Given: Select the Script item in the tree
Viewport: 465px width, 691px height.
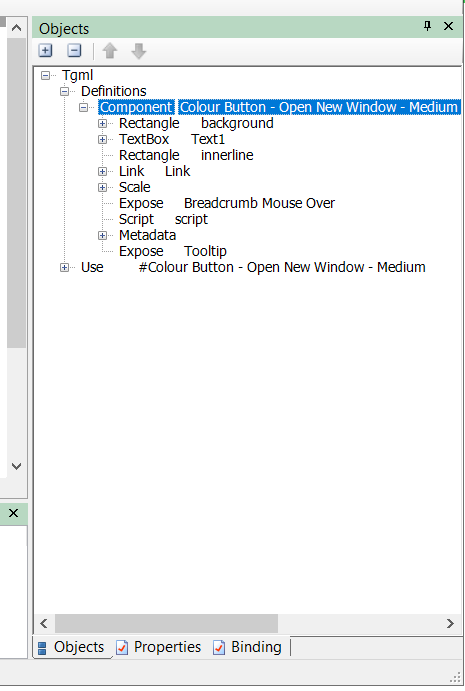Looking at the screenshot, I should click(163, 219).
